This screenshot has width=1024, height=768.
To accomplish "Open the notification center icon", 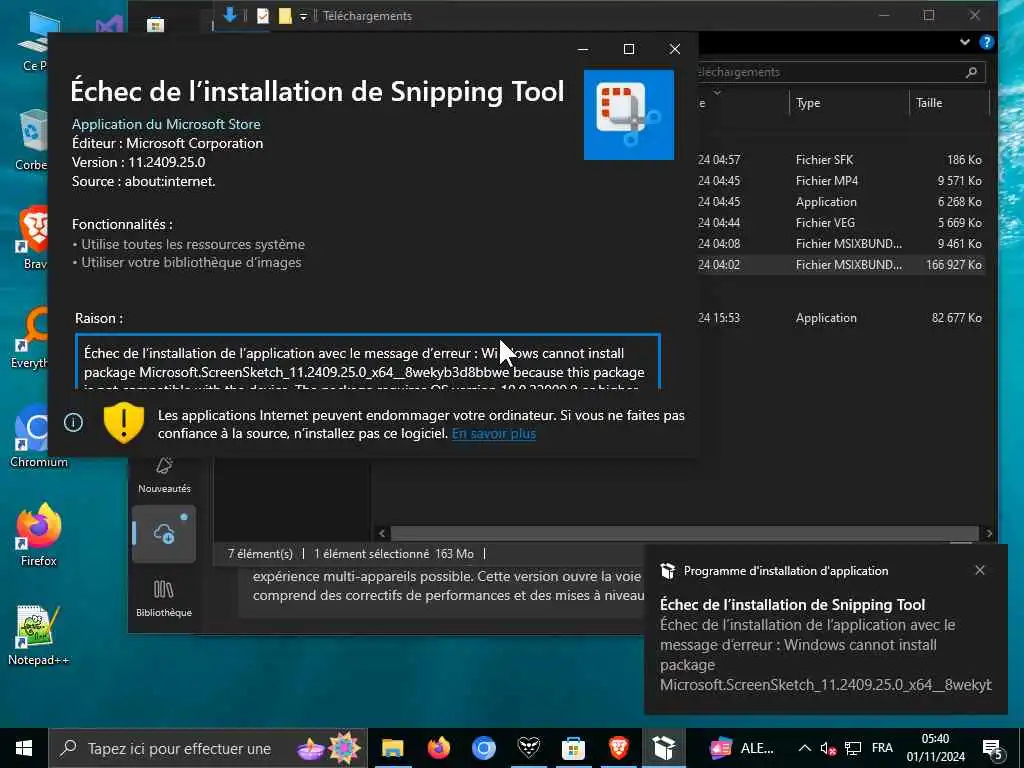I will [993, 749].
